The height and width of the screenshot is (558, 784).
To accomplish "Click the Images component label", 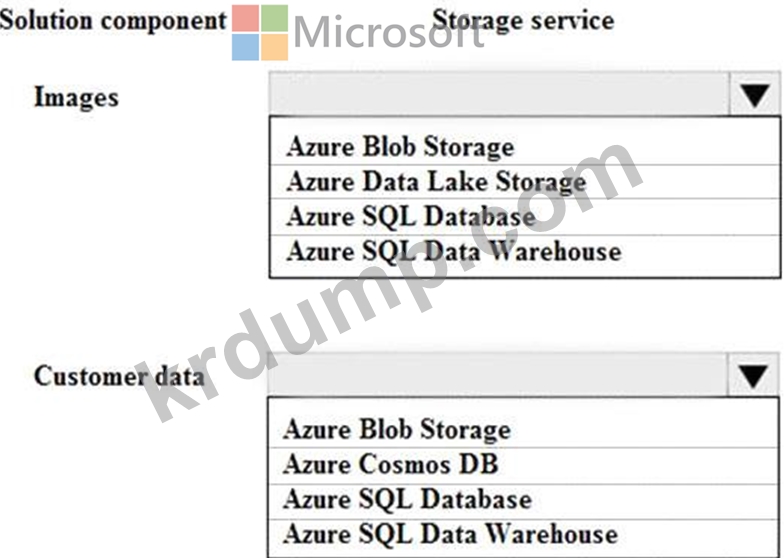I will tap(76, 97).
